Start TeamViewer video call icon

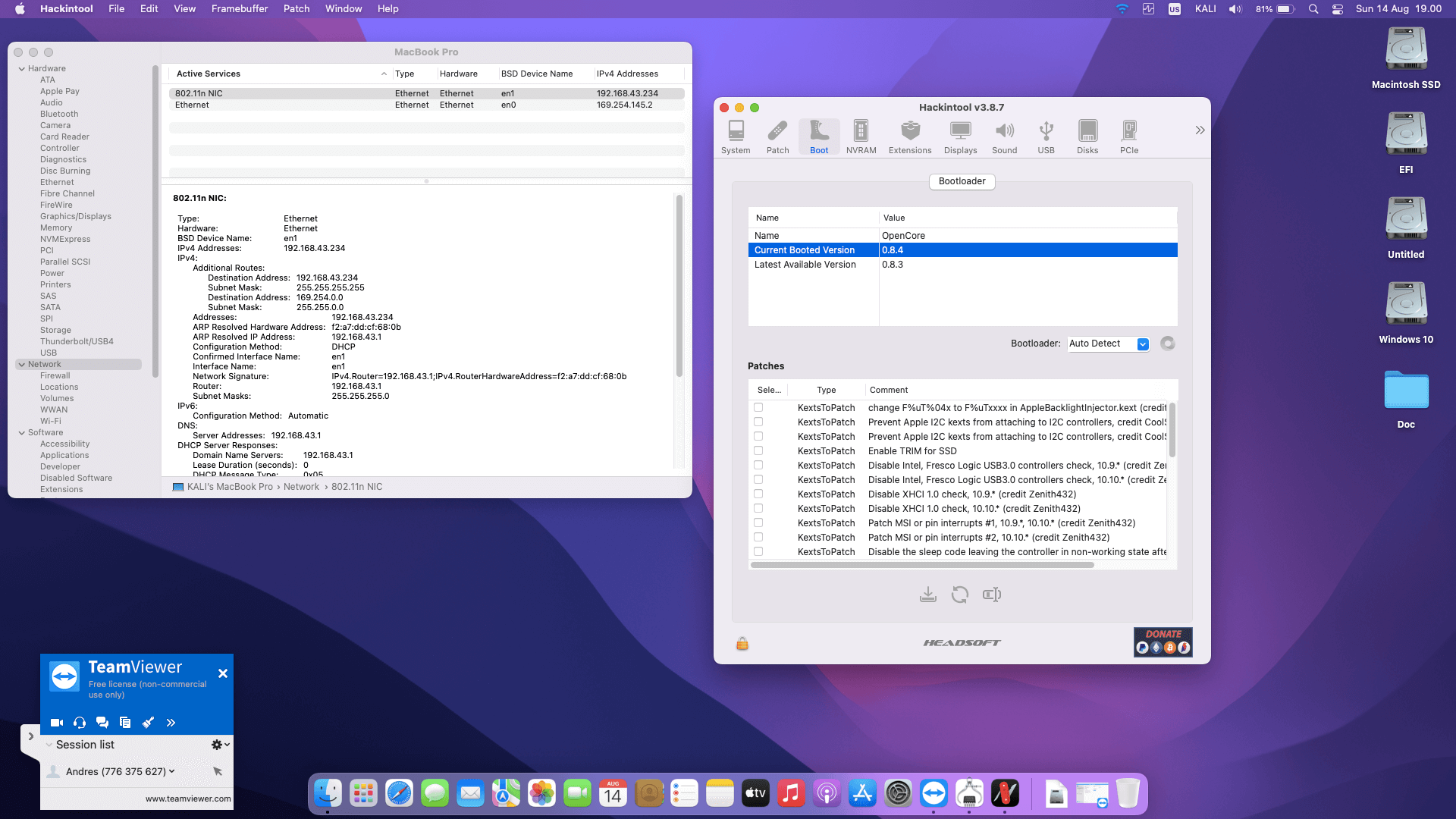[x=57, y=723]
